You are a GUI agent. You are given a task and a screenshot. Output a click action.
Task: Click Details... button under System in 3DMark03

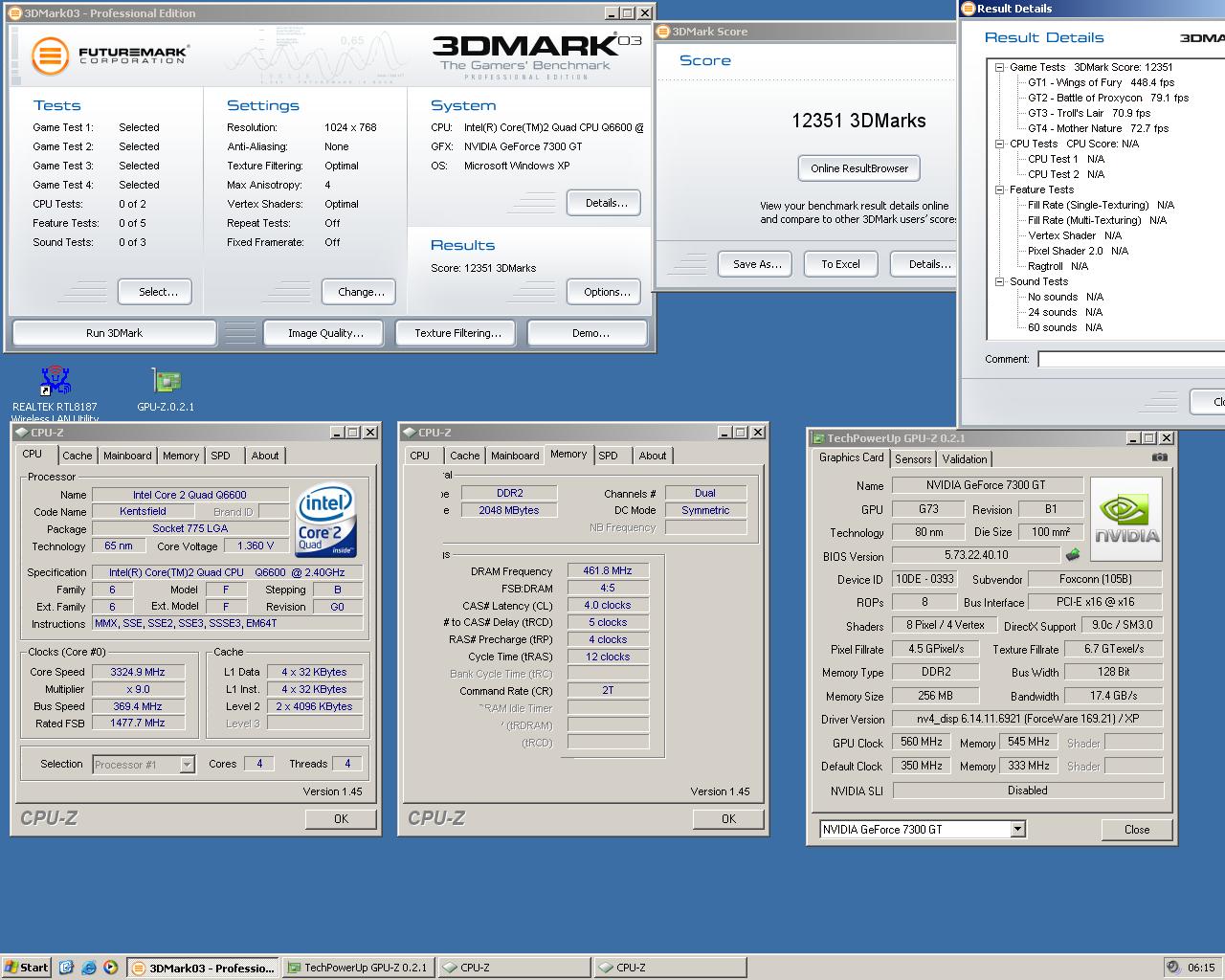604,203
